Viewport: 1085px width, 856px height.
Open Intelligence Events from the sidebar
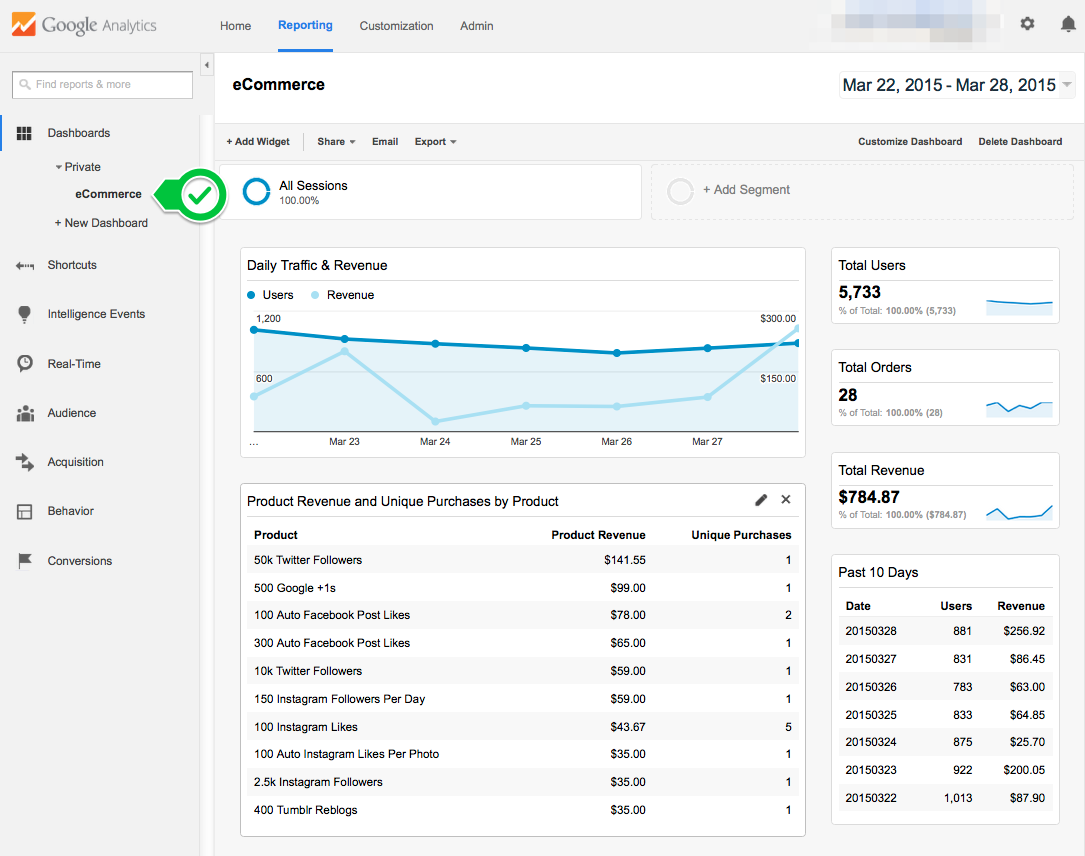[95, 314]
